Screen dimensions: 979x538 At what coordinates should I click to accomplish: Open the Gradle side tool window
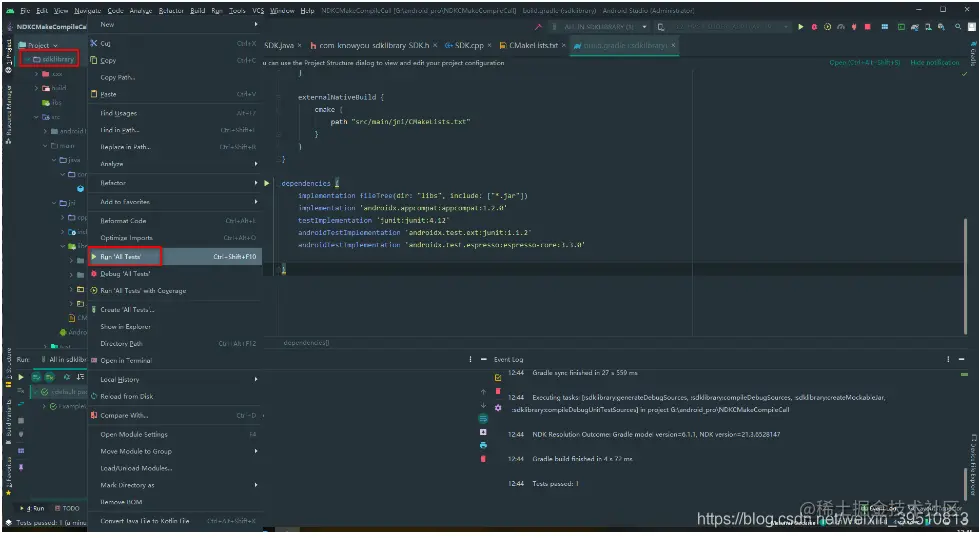click(973, 55)
